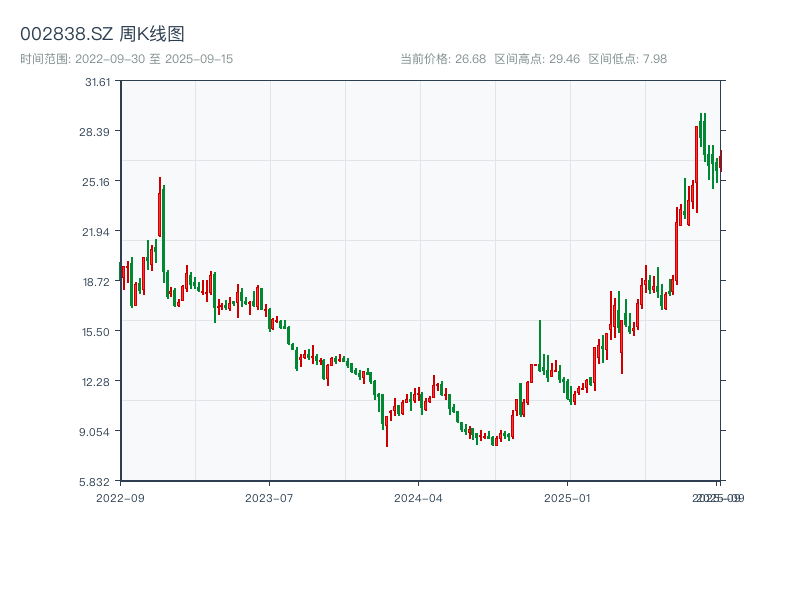Click the x-axis label 2025-01
Screen dimensions: 800x600
point(567,498)
